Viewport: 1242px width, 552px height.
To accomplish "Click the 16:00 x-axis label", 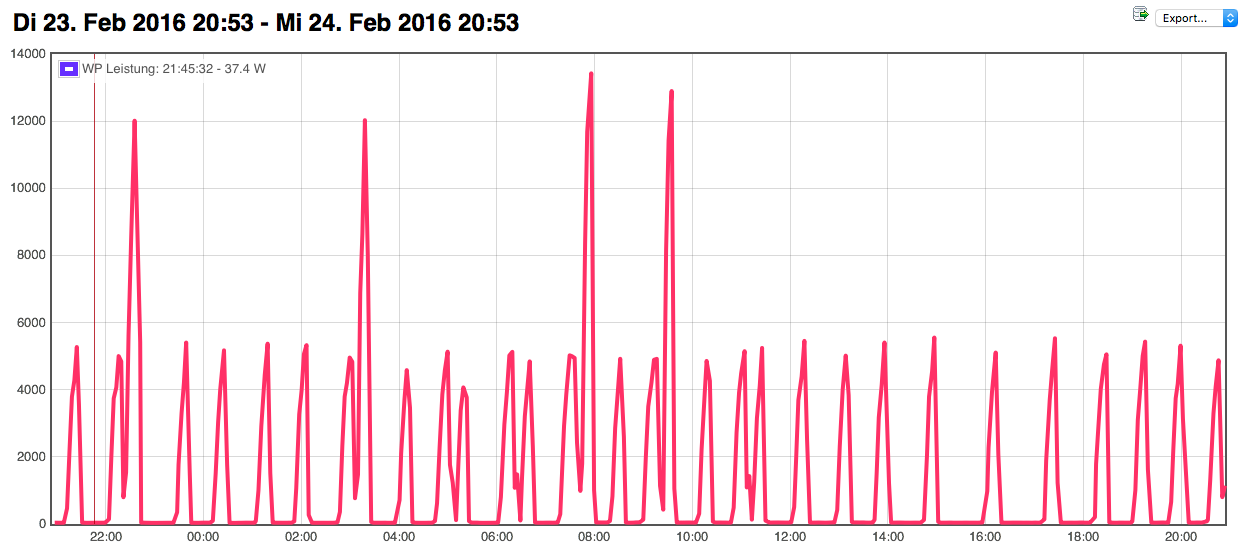I will 986,537.
